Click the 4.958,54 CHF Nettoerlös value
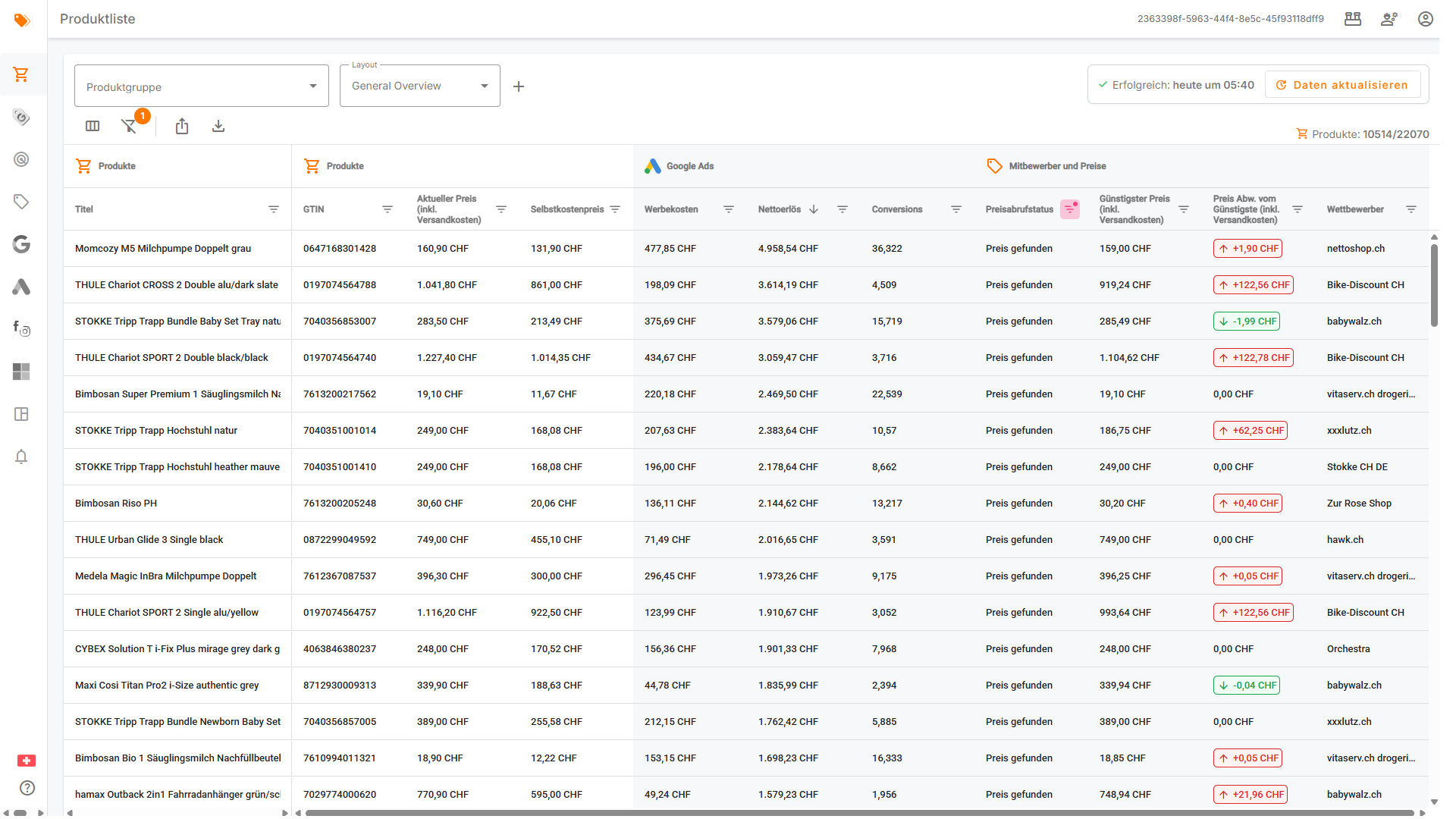 788,249
